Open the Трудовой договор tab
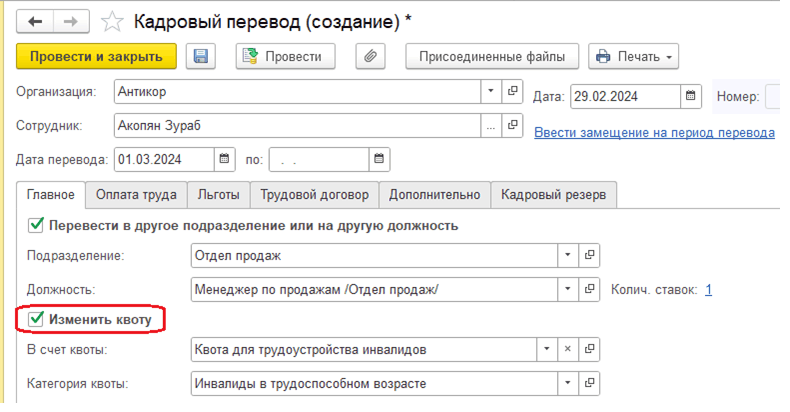Image resolution: width=790 pixels, height=412 pixels. pyautogui.click(x=314, y=195)
